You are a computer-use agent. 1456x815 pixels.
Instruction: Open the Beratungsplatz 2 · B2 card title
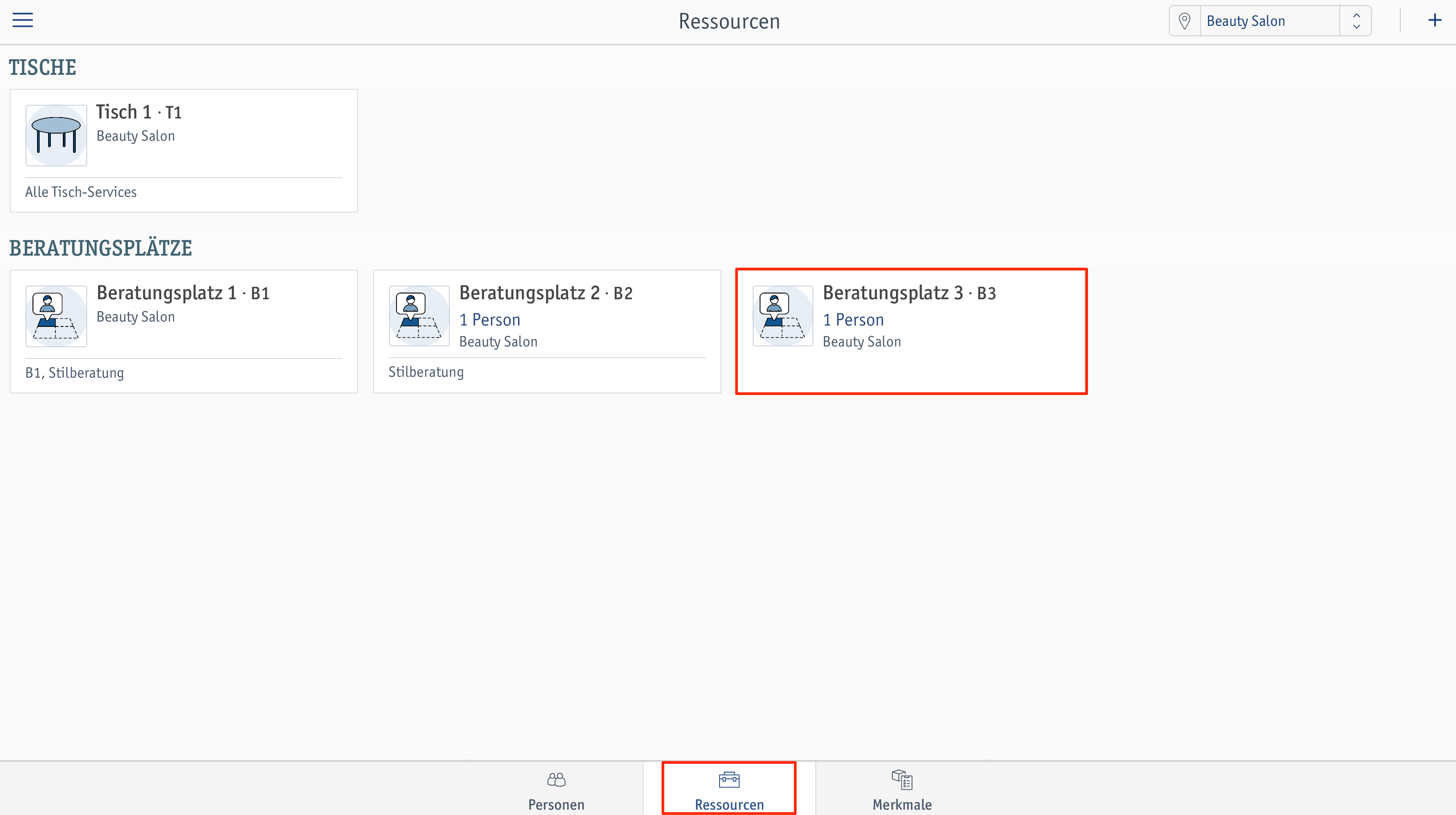click(x=546, y=293)
